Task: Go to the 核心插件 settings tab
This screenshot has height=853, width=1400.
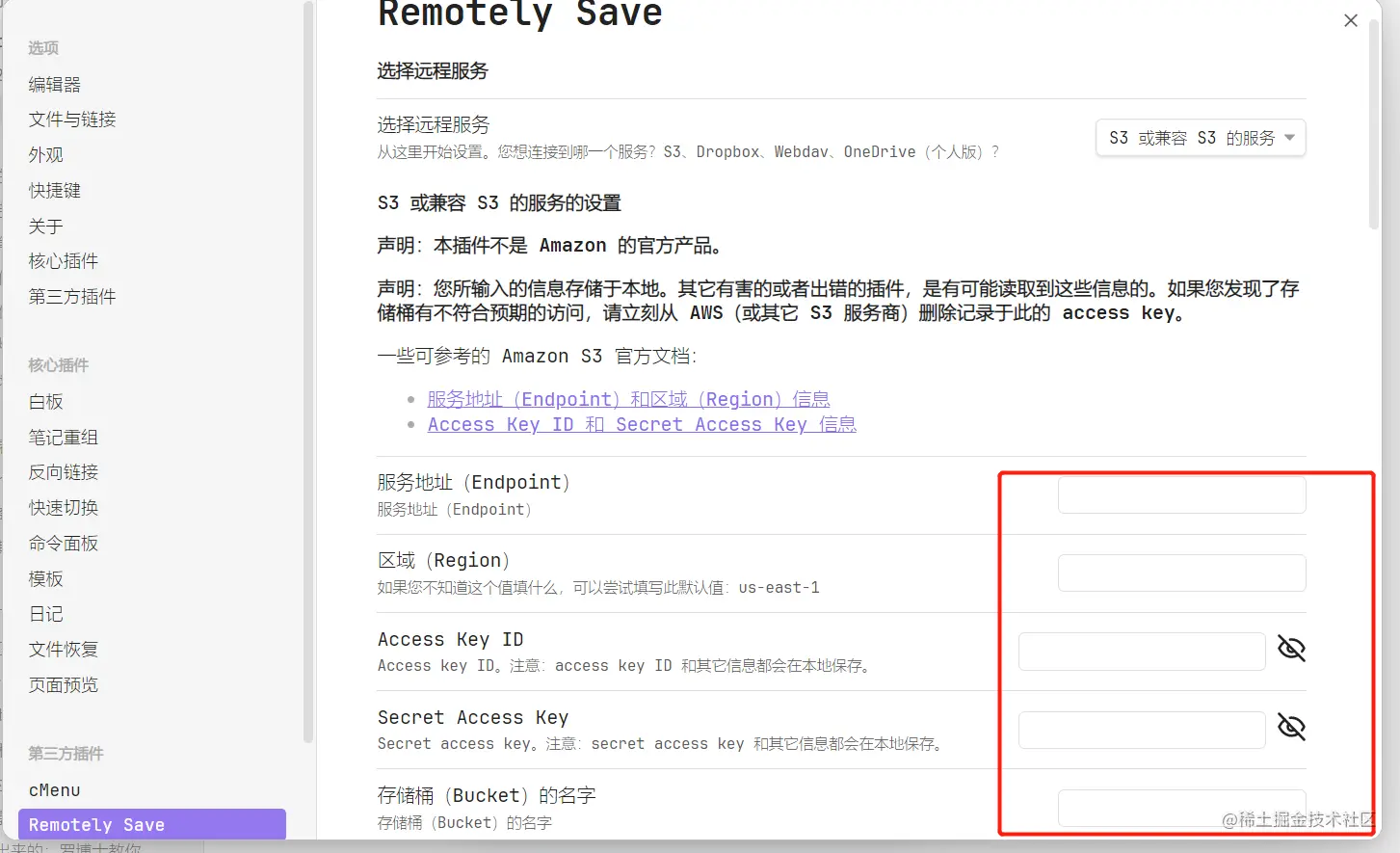Action: (64, 261)
